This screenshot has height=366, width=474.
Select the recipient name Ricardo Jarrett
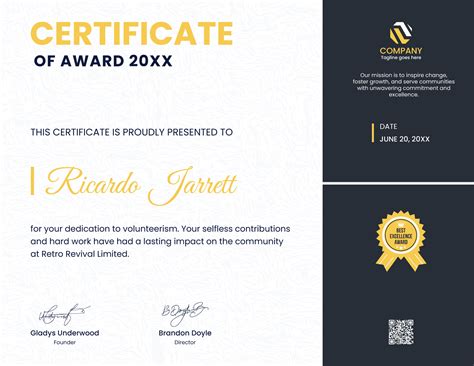click(x=141, y=185)
